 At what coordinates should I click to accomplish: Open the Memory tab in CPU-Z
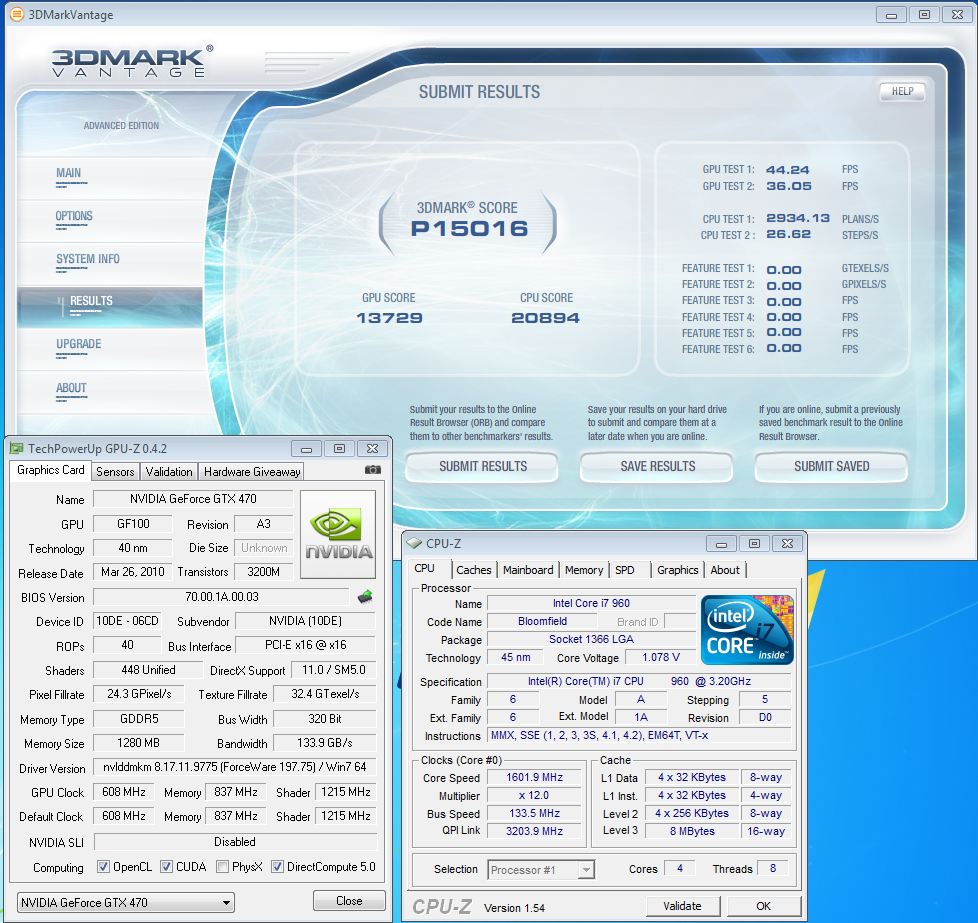pyautogui.click(x=584, y=570)
